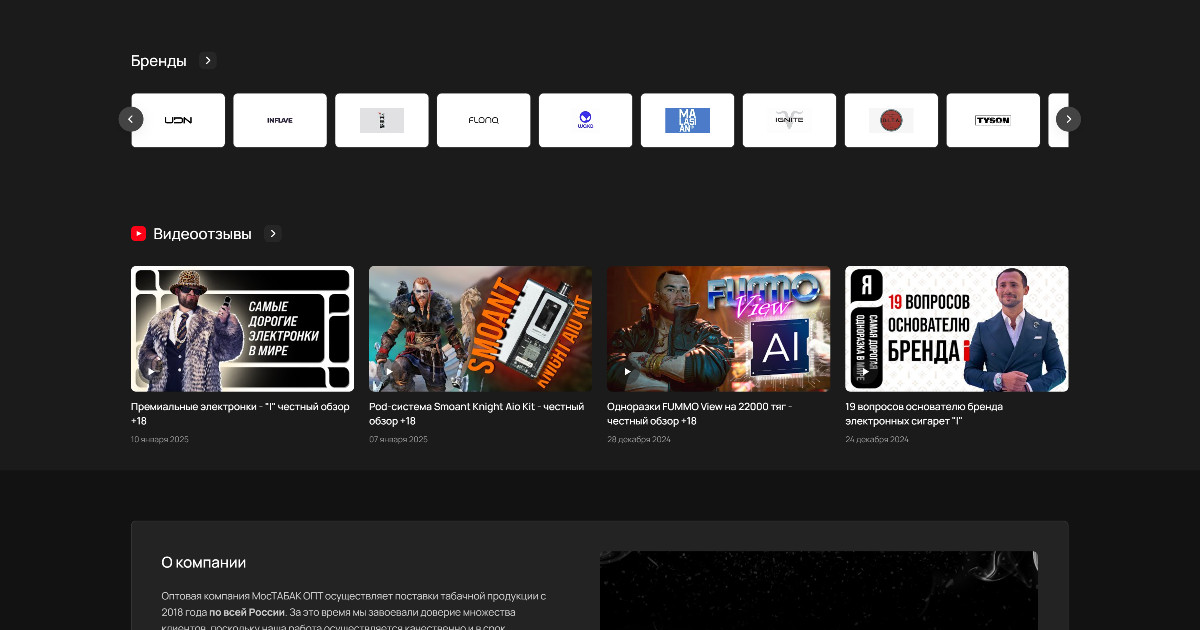
Task: Play the Smoant Knight Aio Kit video icon
Action: coord(389,371)
